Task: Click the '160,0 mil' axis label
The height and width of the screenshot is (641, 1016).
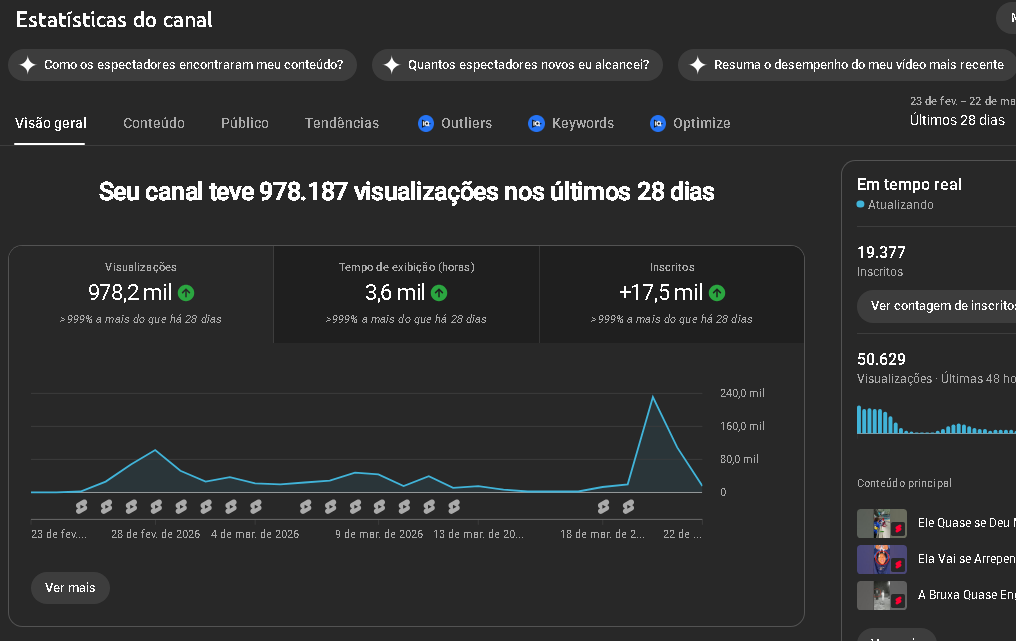Action: pyautogui.click(x=742, y=426)
